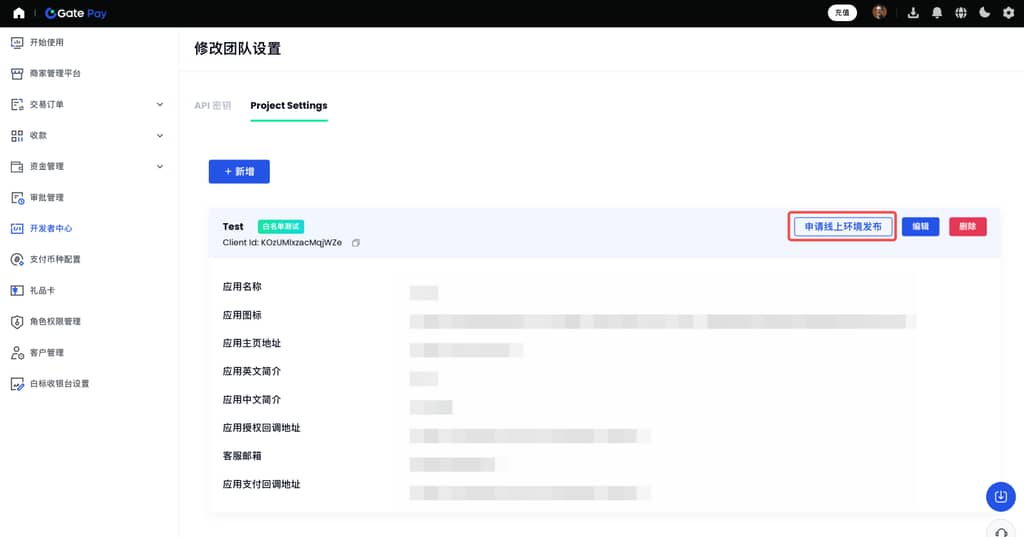Image resolution: width=1024 pixels, height=537 pixels.
Task: Select the Project Settings tab
Action: (288, 105)
